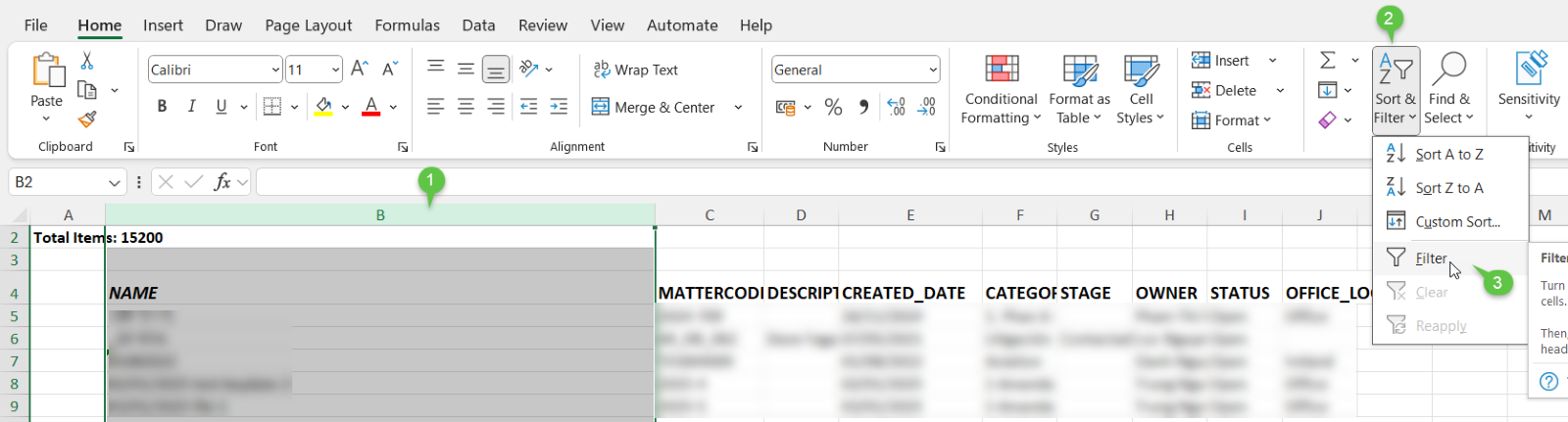Open Format cells menu
This screenshot has width=1568, height=422.
click(x=1231, y=119)
